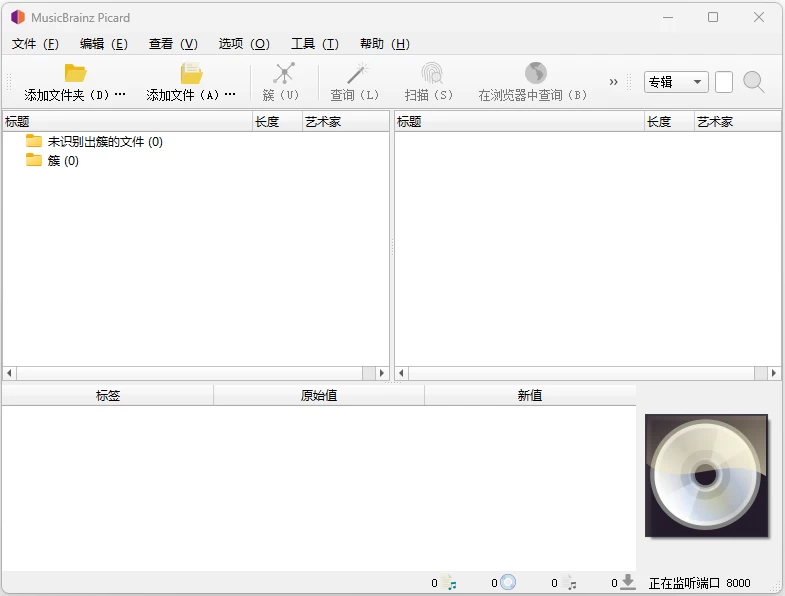Sort by the left pane 艺术家 column header
The height and width of the screenshot is (596, 785).
pos(344,122)
